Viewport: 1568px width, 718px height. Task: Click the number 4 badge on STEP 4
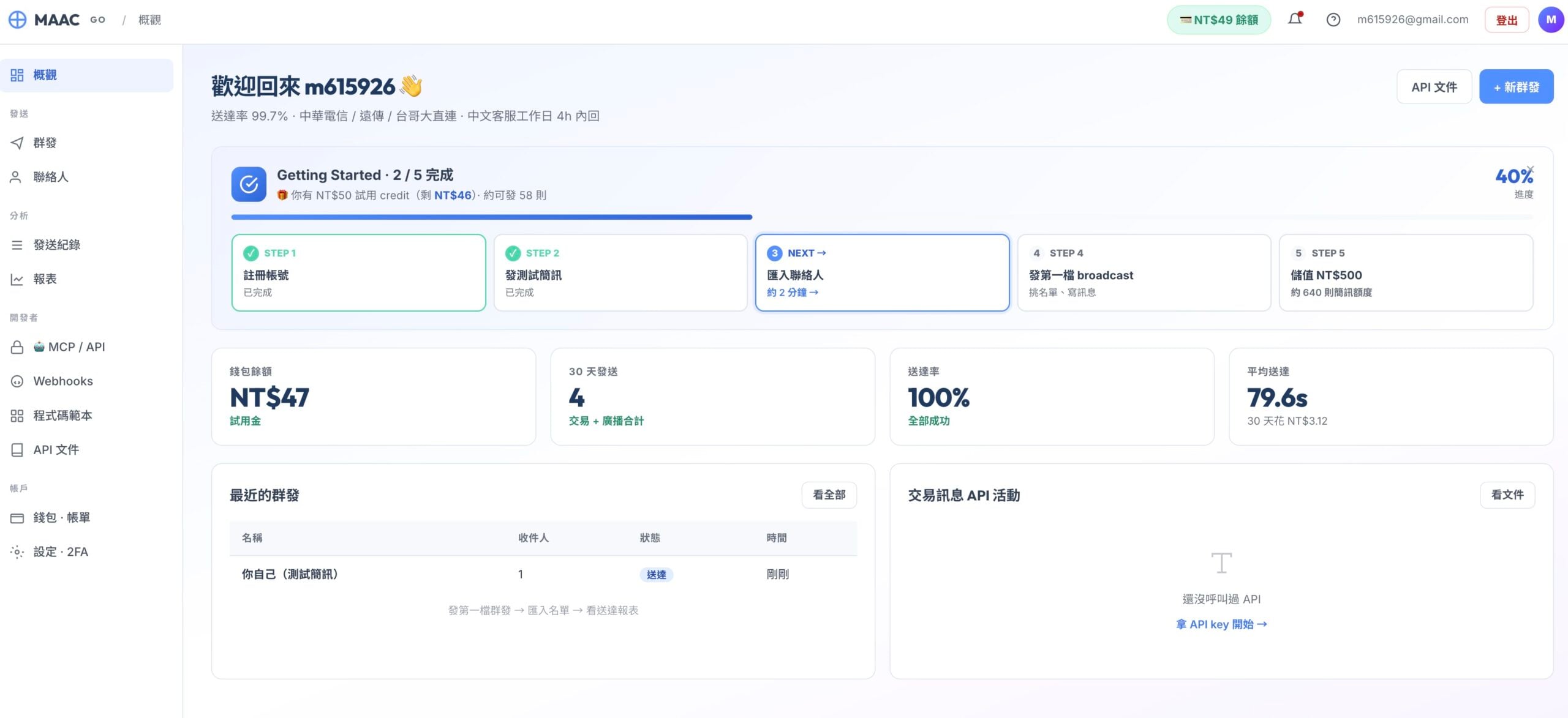coord(1036,253)
